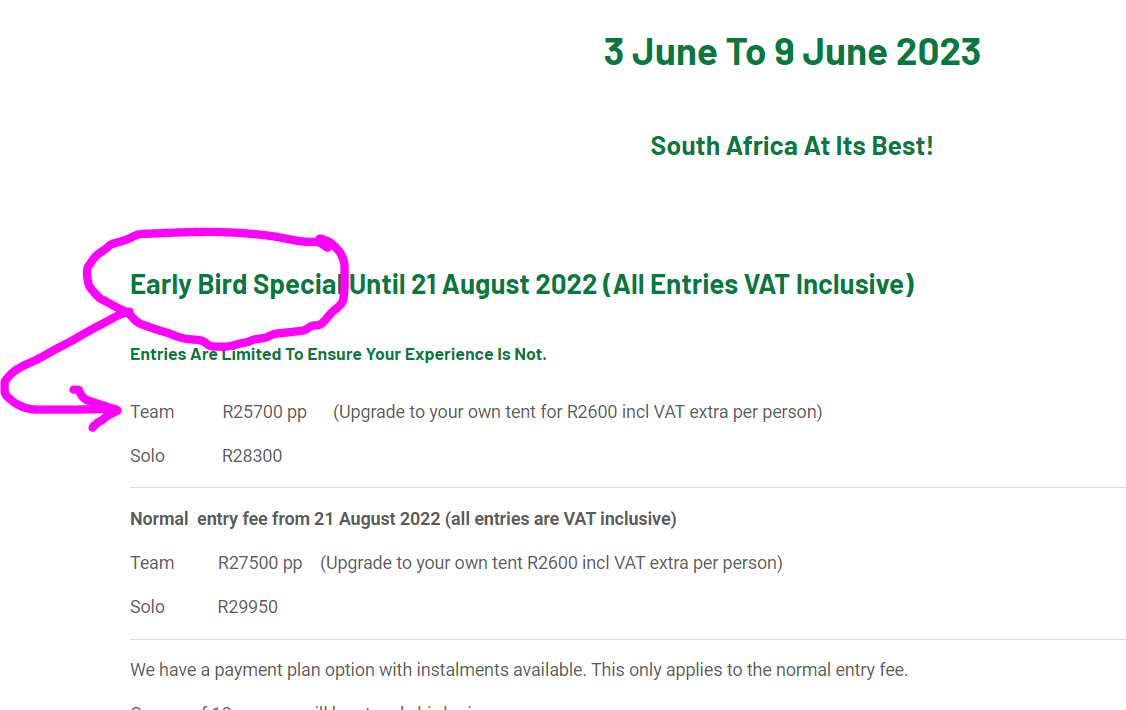
Task: Click the normal fee tent upgrade note
Action: (x=551, y=563)
